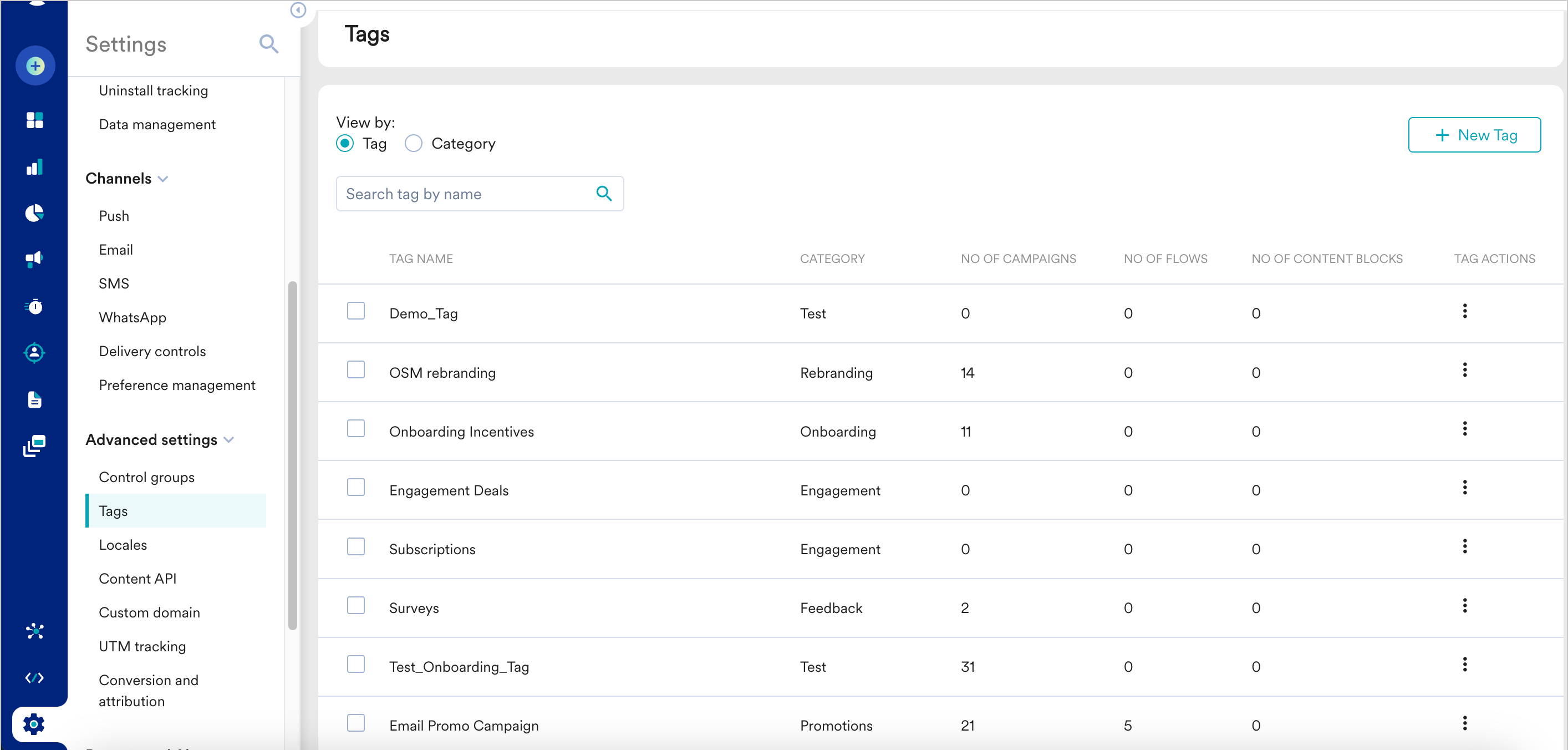Viewport: 1568px width, 750px height.
Task: Open the dashboard grid icon in the sidebar
Action: (35, 120)
